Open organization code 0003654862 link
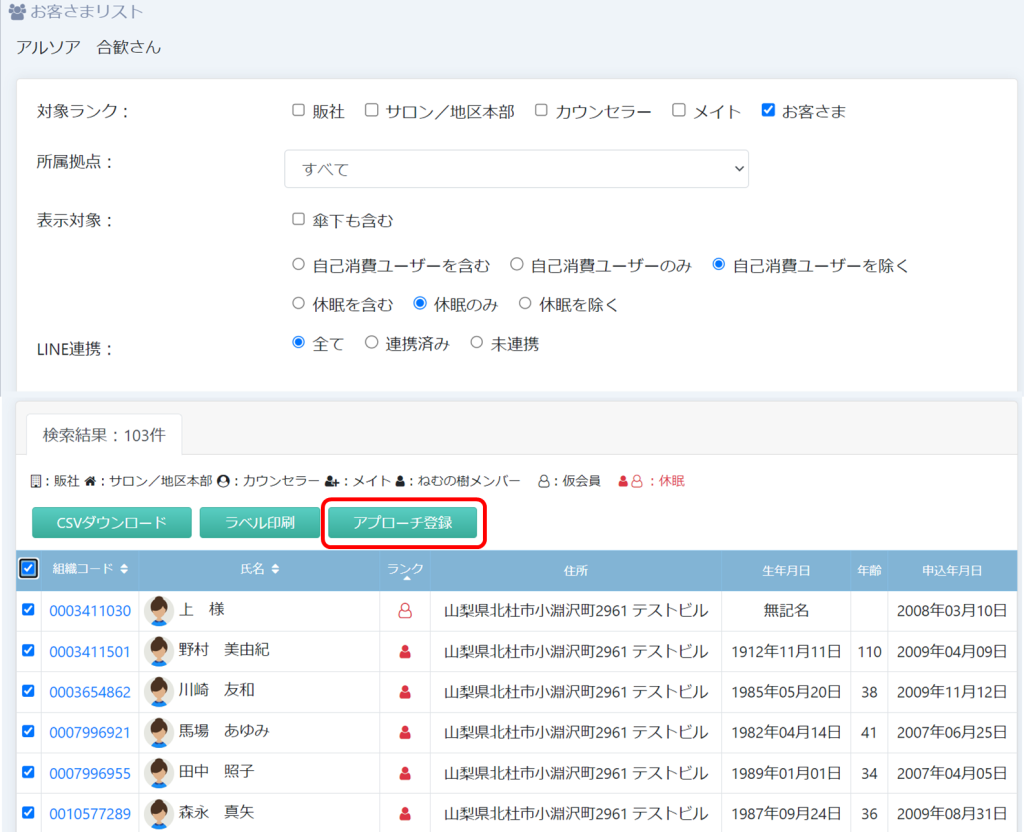The image size is (1024, 832). tap(90, 691)
